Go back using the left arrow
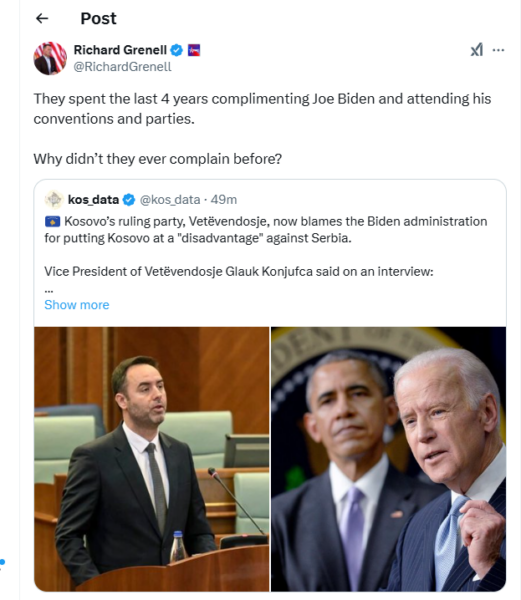 click(x=42, y=18)
